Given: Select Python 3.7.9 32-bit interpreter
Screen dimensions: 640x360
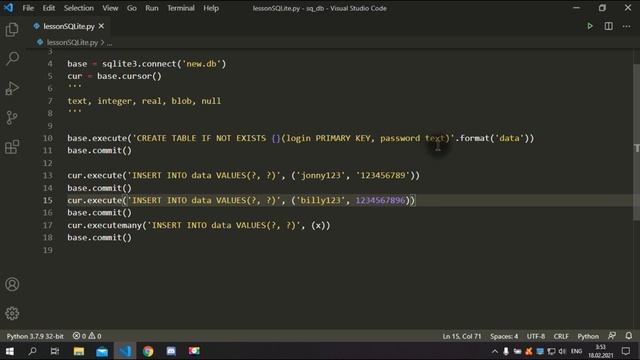Looking at the screenshot, I should pos(35,336).
